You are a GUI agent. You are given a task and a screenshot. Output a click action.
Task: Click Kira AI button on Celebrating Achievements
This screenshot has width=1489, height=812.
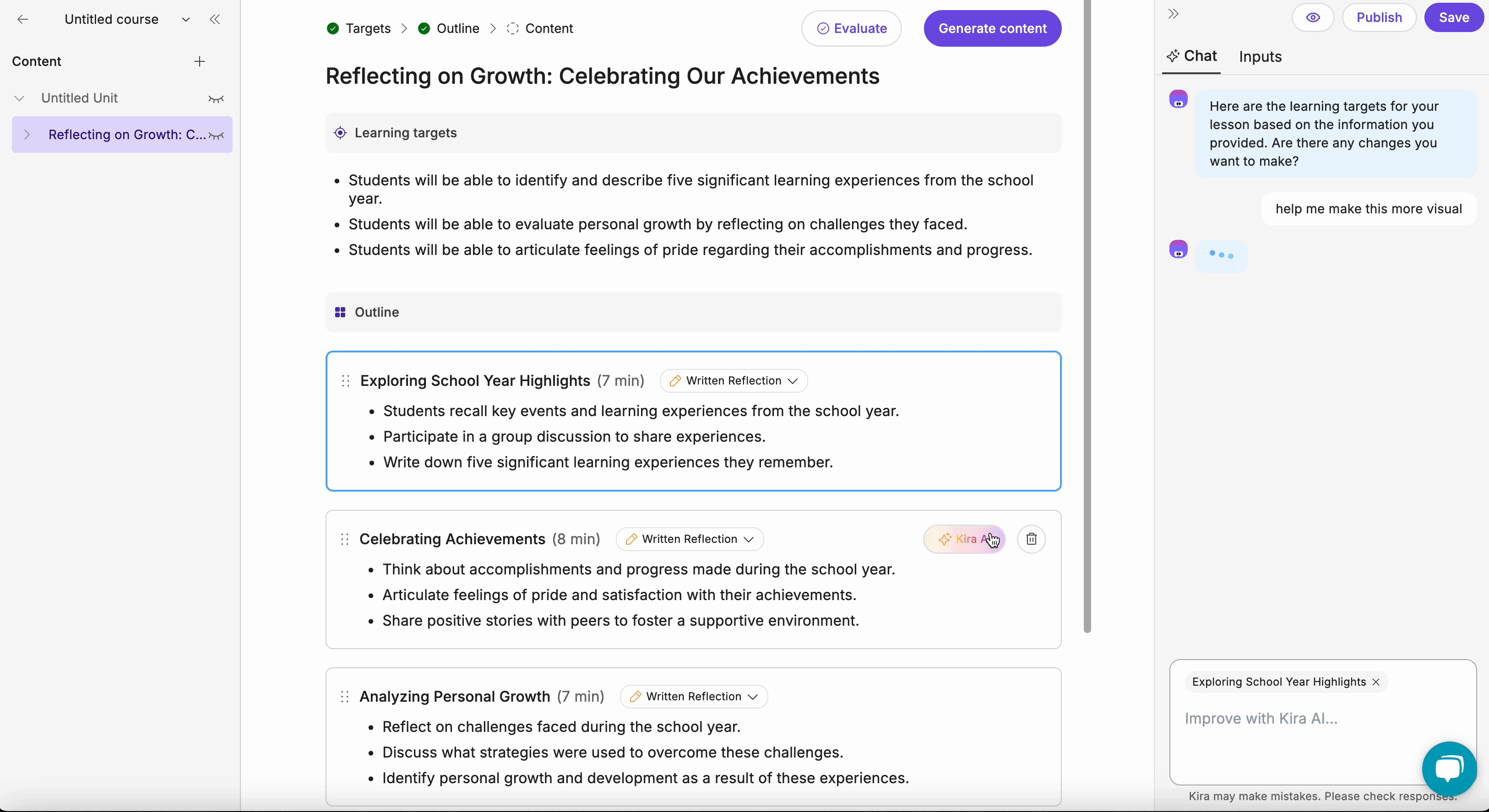(x=964, y=539)
